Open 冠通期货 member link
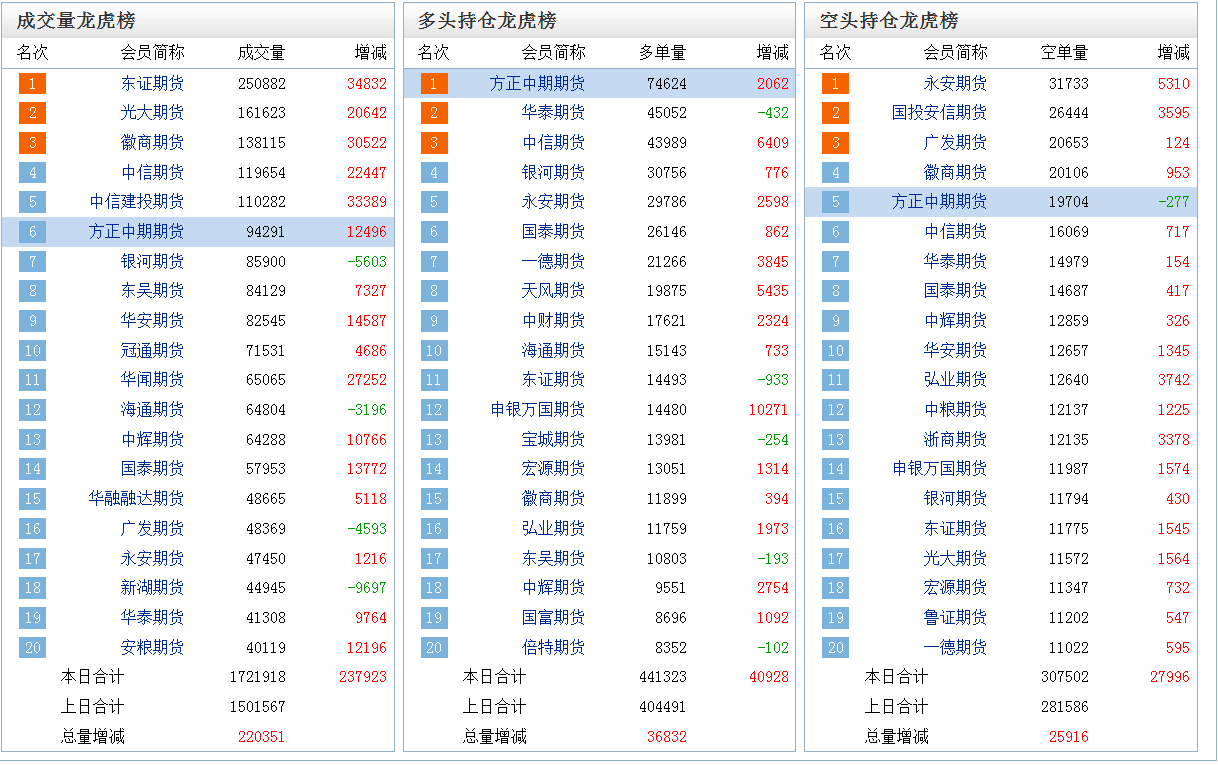The image size is (1218, 765). tap(153, 351)
